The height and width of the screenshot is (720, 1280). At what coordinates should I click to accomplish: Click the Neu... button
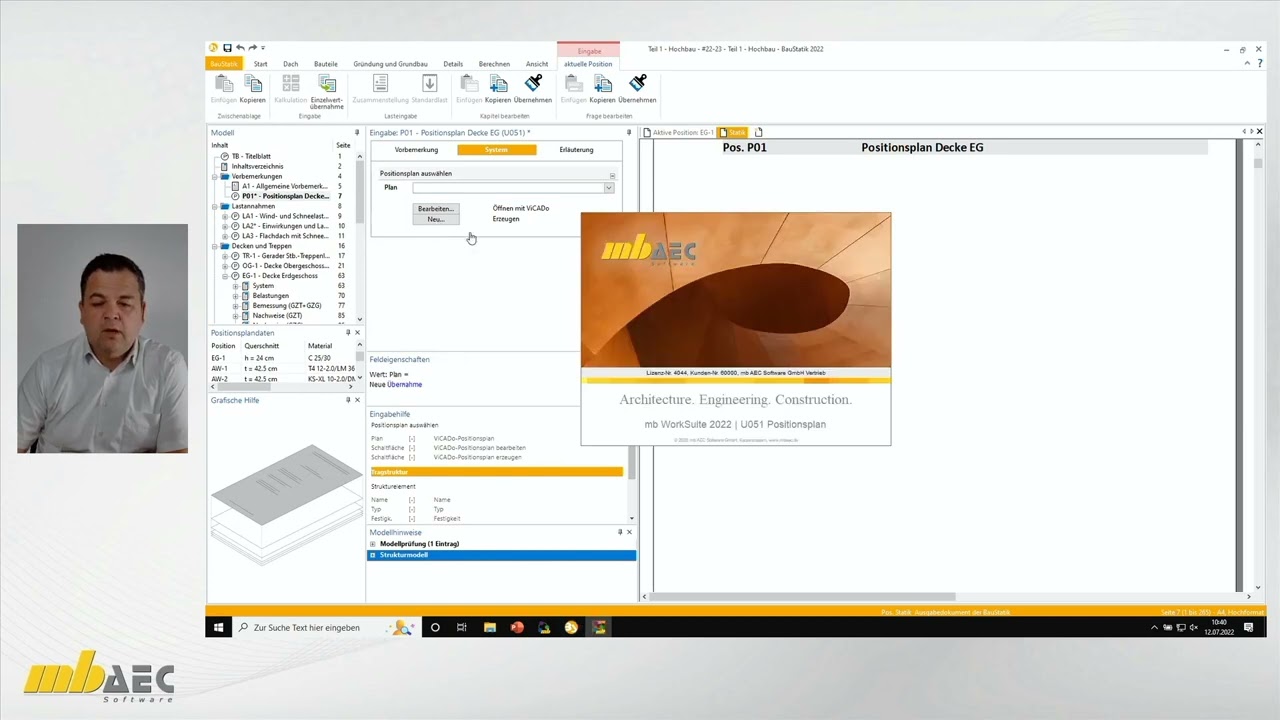coord(436,219)
